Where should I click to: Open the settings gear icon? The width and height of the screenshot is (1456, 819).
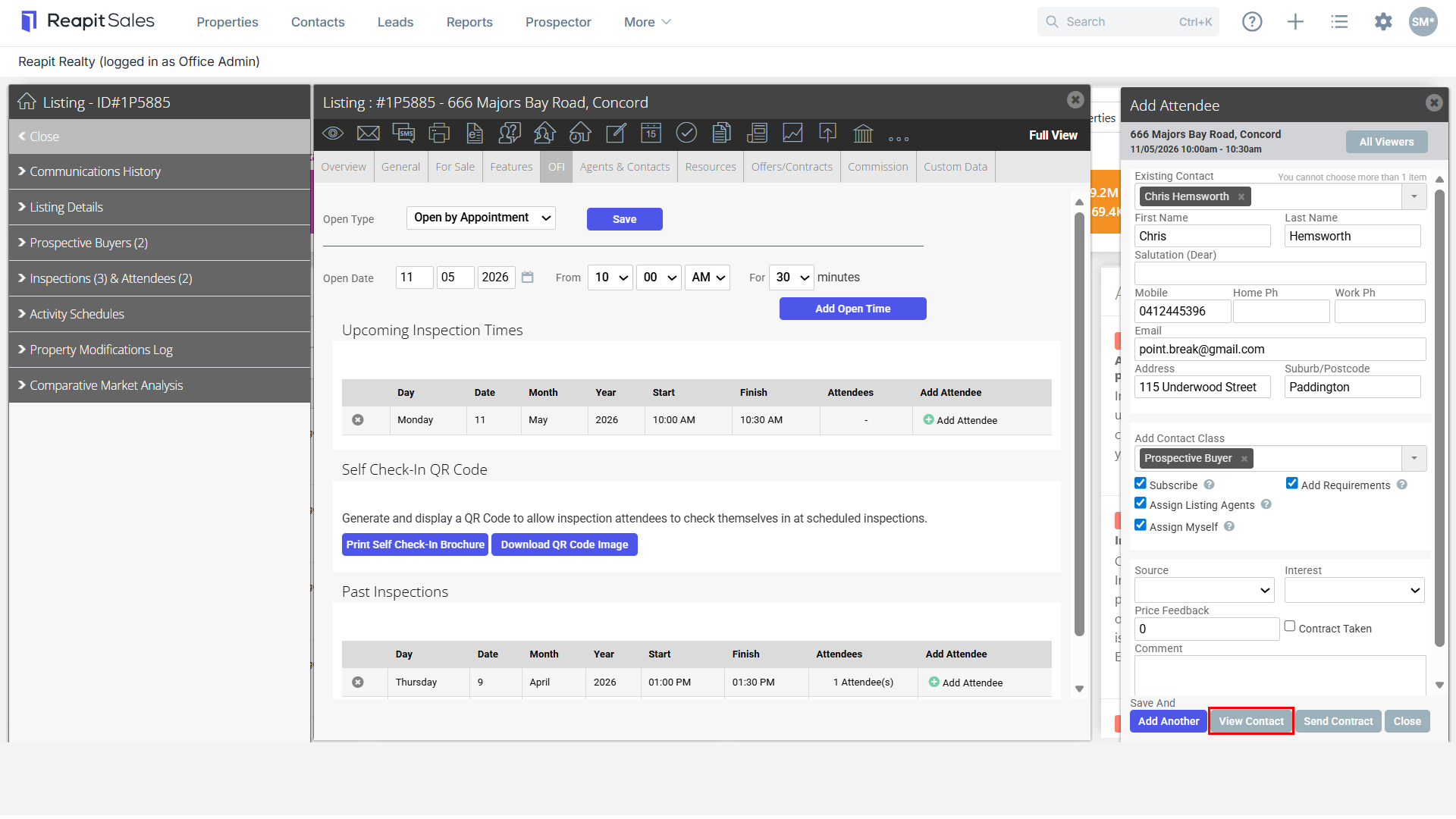point(1383,22)
